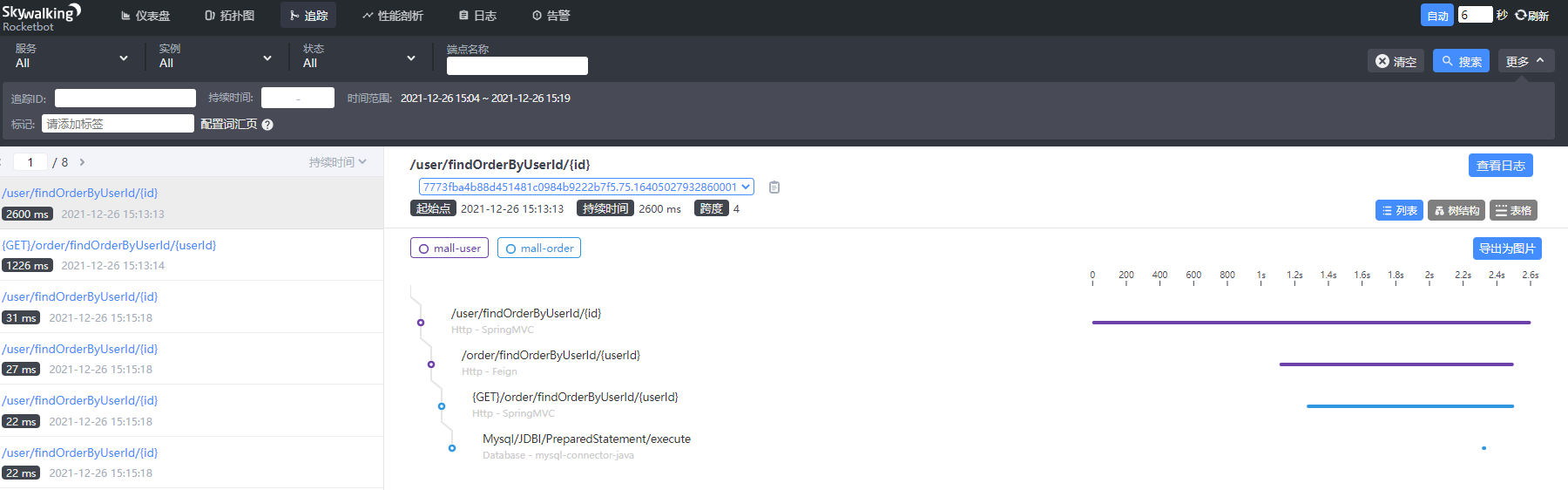Viewport: 1568px width, 490px height.
Task: Collapse the 更多 more options panel
Action: 1526,61
